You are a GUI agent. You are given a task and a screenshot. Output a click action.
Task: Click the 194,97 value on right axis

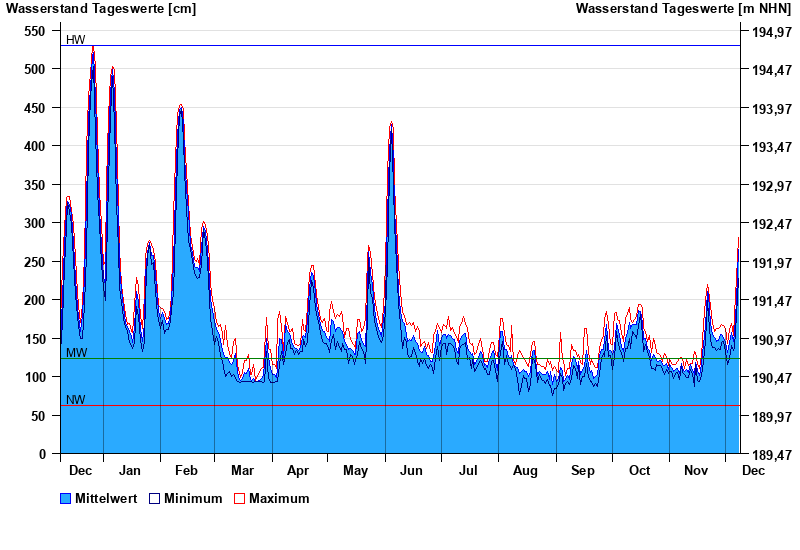[771, 31]
